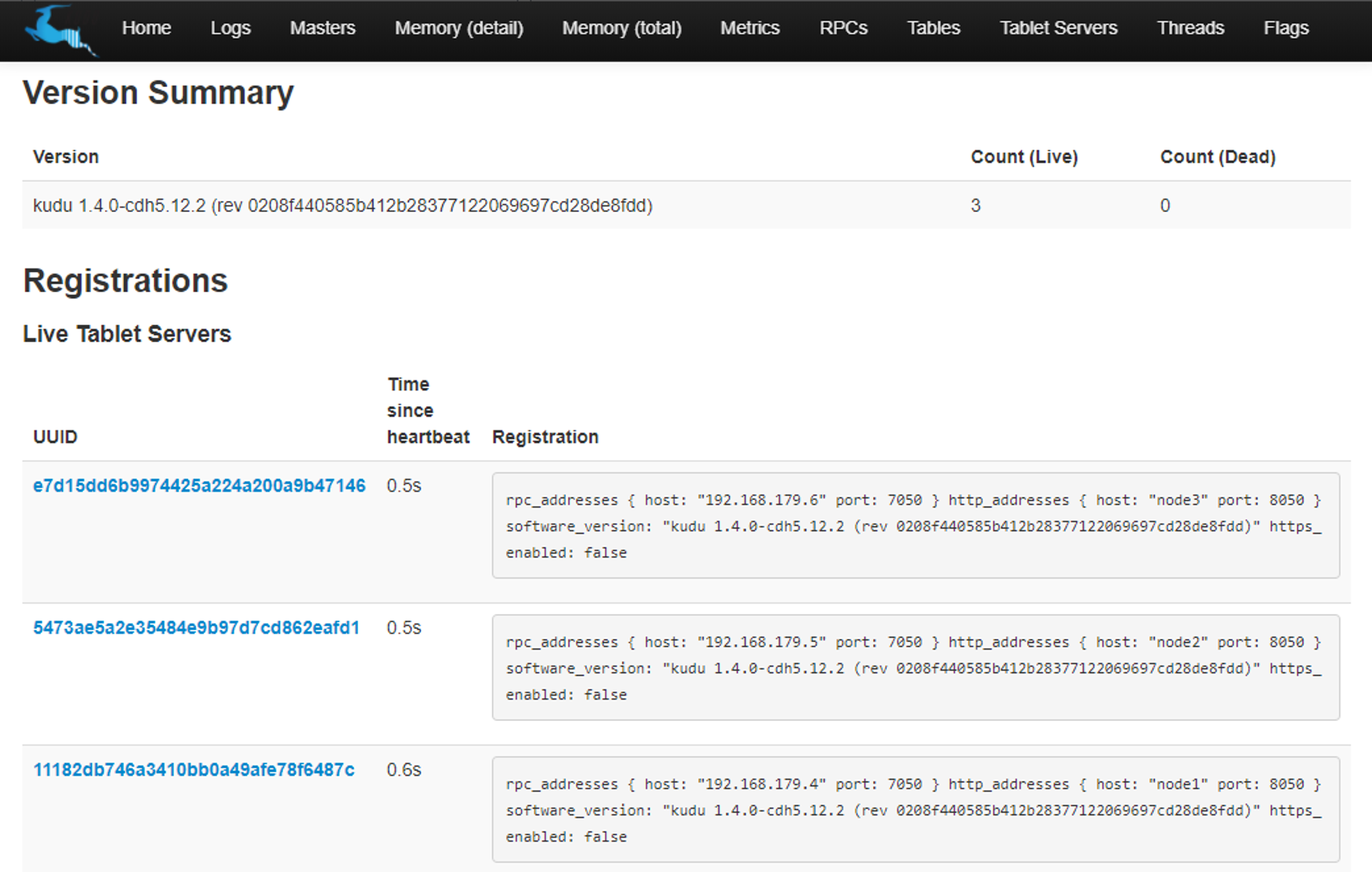Click the Registrations heading

tap(126, 281)
